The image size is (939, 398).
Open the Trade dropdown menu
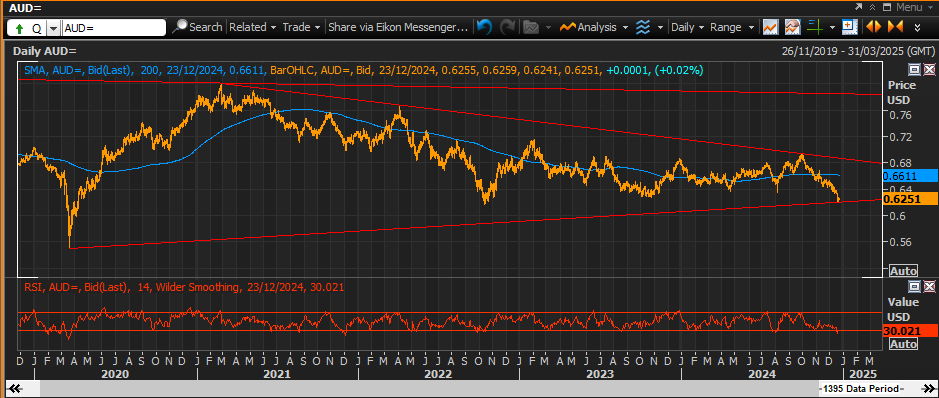(x=302, y=28)
